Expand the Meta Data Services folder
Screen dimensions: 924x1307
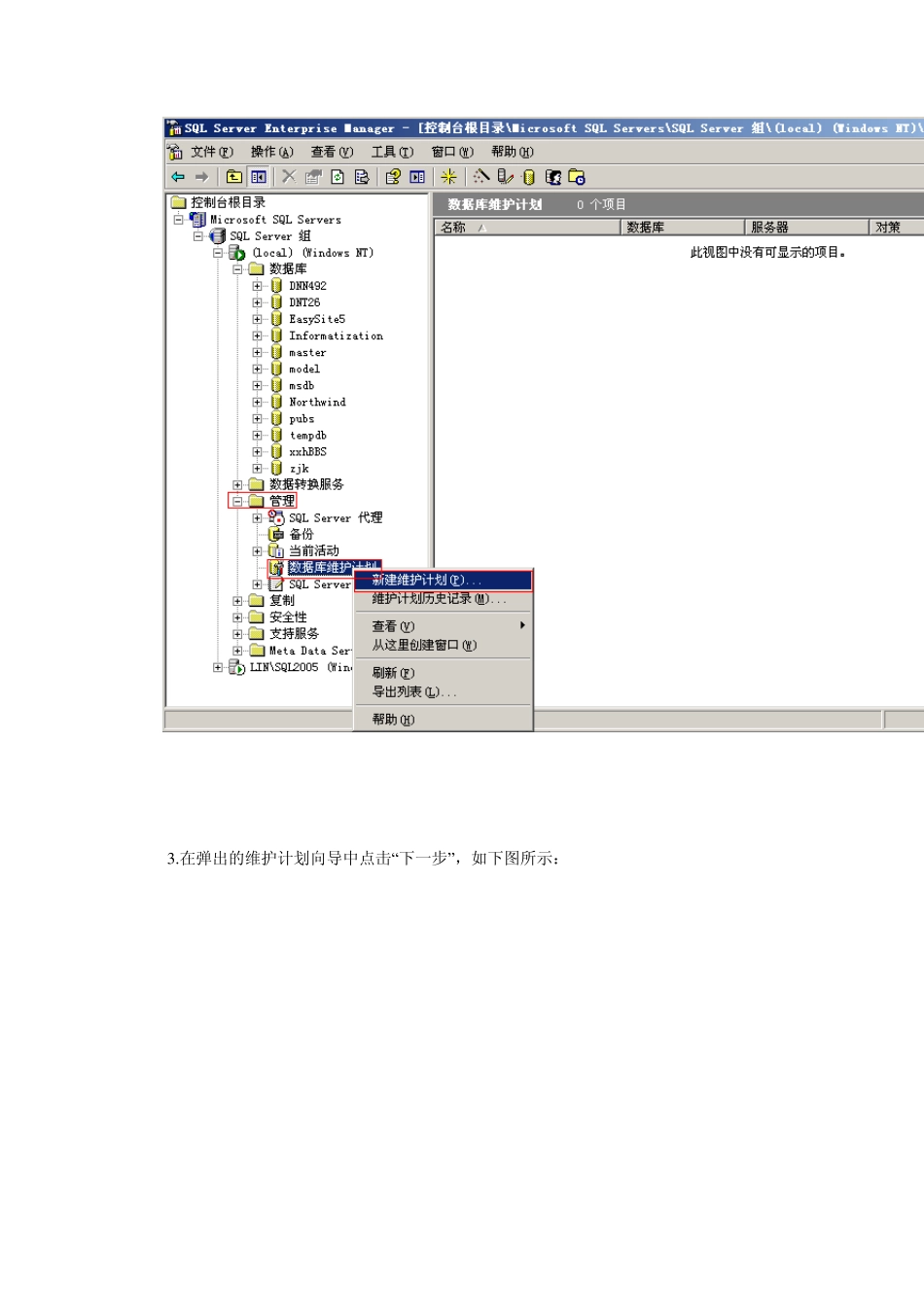pos(237,651)
